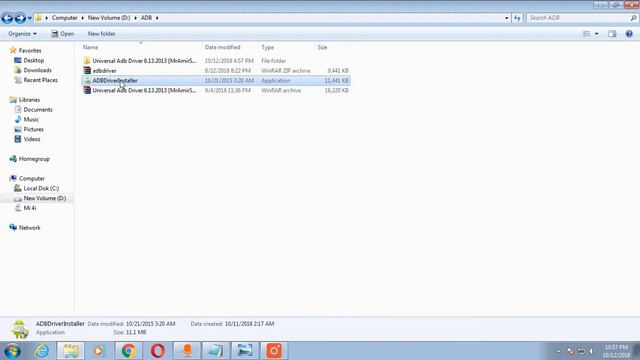
Task: Click the adbdriver WinRAR file icon
Action: click(87, 71)
